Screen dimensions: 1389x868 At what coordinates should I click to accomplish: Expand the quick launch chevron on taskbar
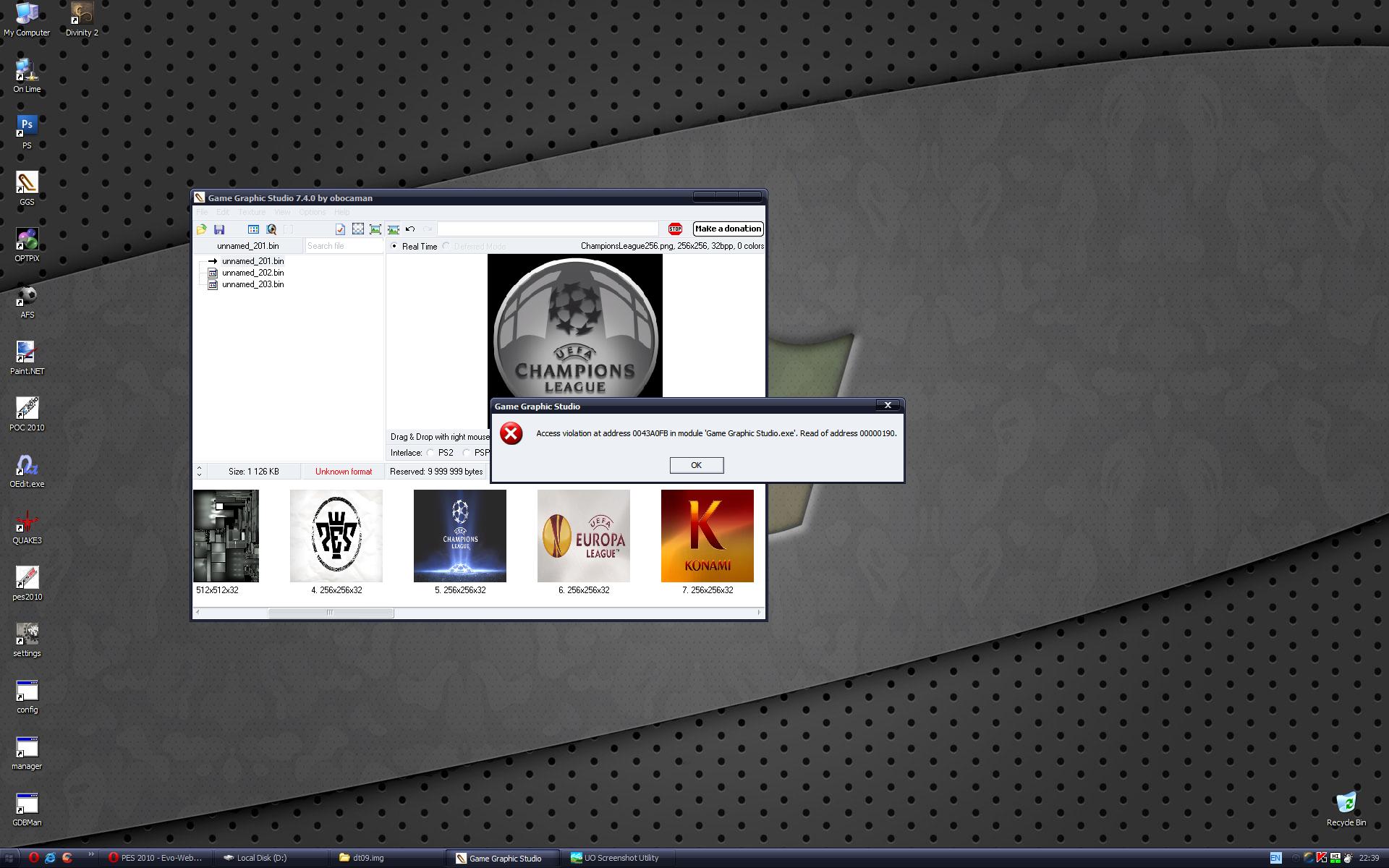[90, 855]
